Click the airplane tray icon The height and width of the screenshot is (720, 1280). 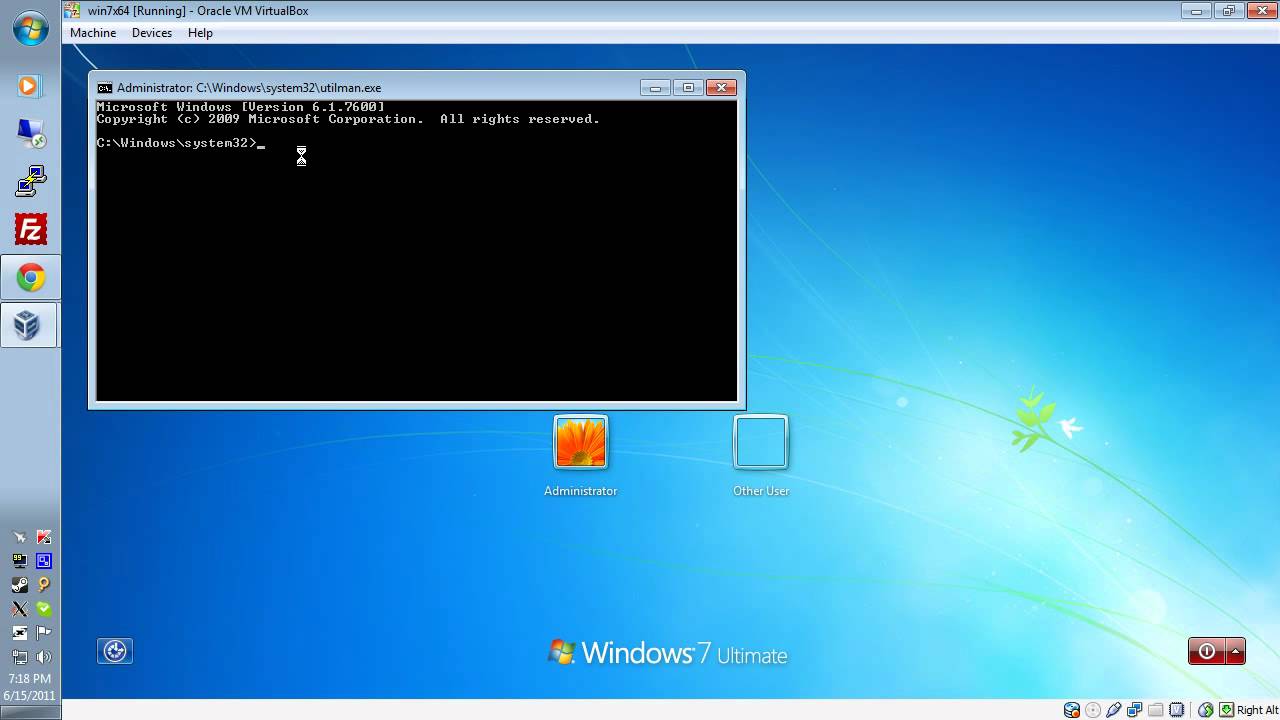pyautogui.click(x=20, y=537)
